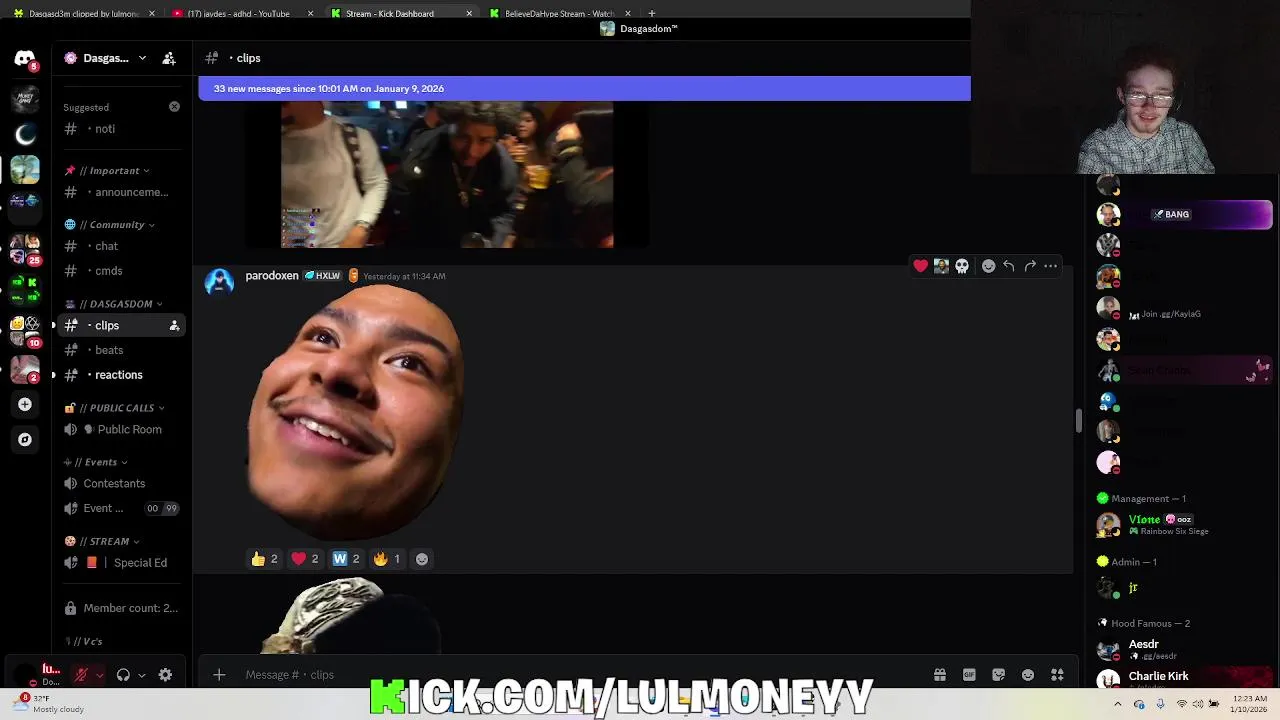Viewport: 1280px width, 720px height.
Task: Open the crescent moon server icon
Action: [25, 134]
